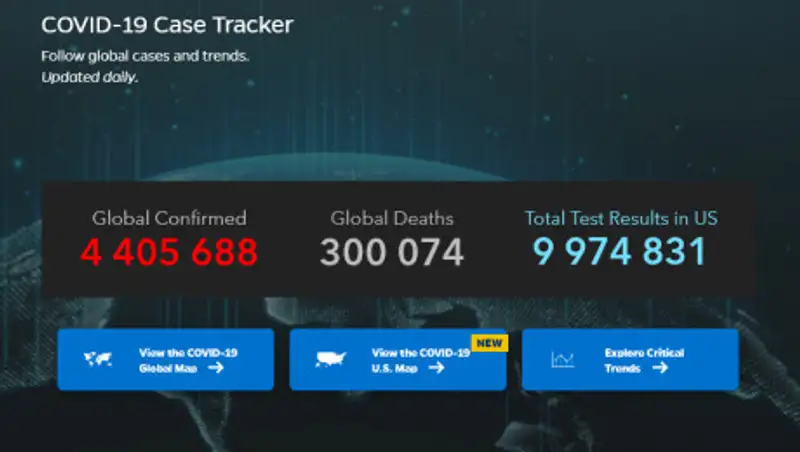
Task: Click the COVID-19 Case Tracker heading
Action: click(167, 25)
